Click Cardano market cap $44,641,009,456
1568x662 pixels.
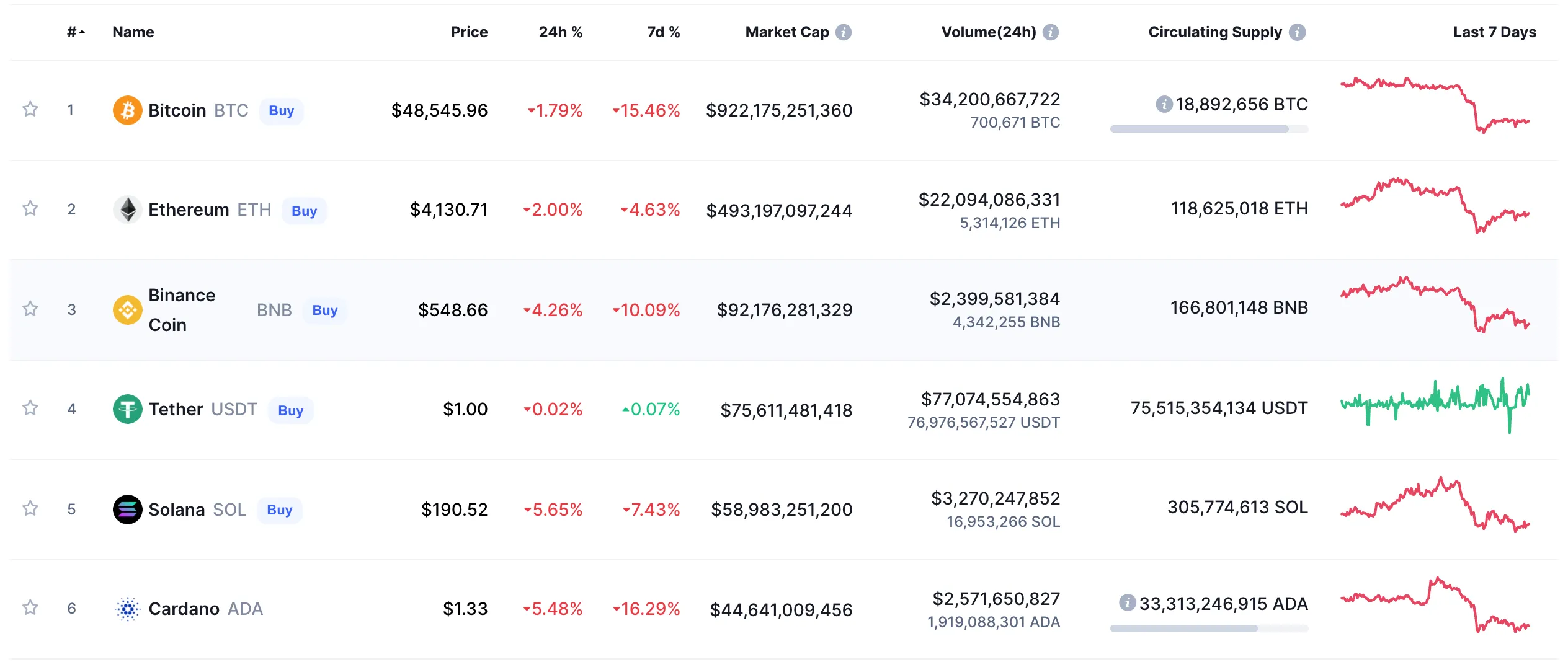[x=782, y=610]
